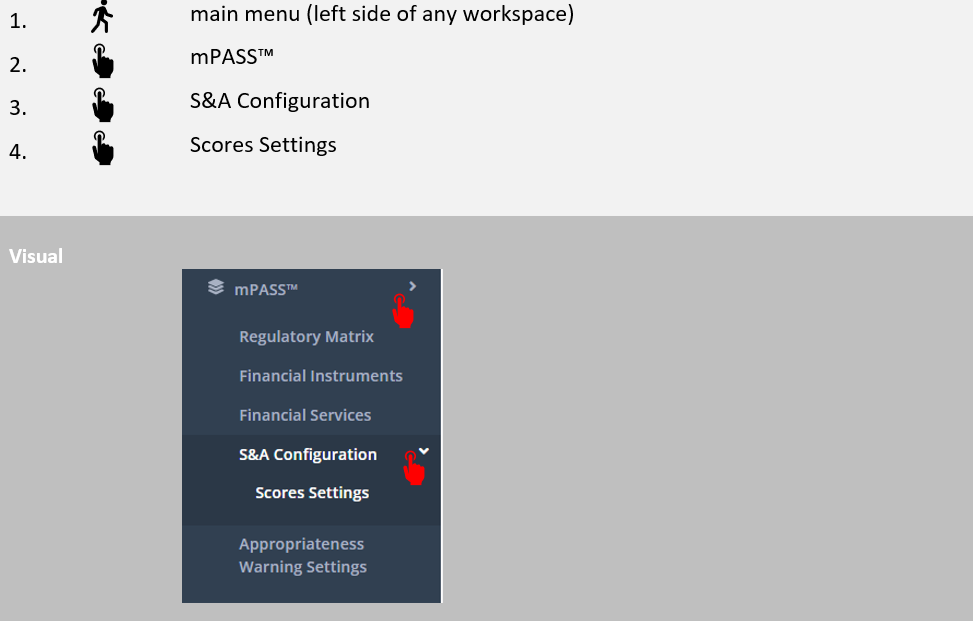The height and width of the screenshot is (621, 973).
Task: Click the hand icon in step 3
Action: point(102,104)
